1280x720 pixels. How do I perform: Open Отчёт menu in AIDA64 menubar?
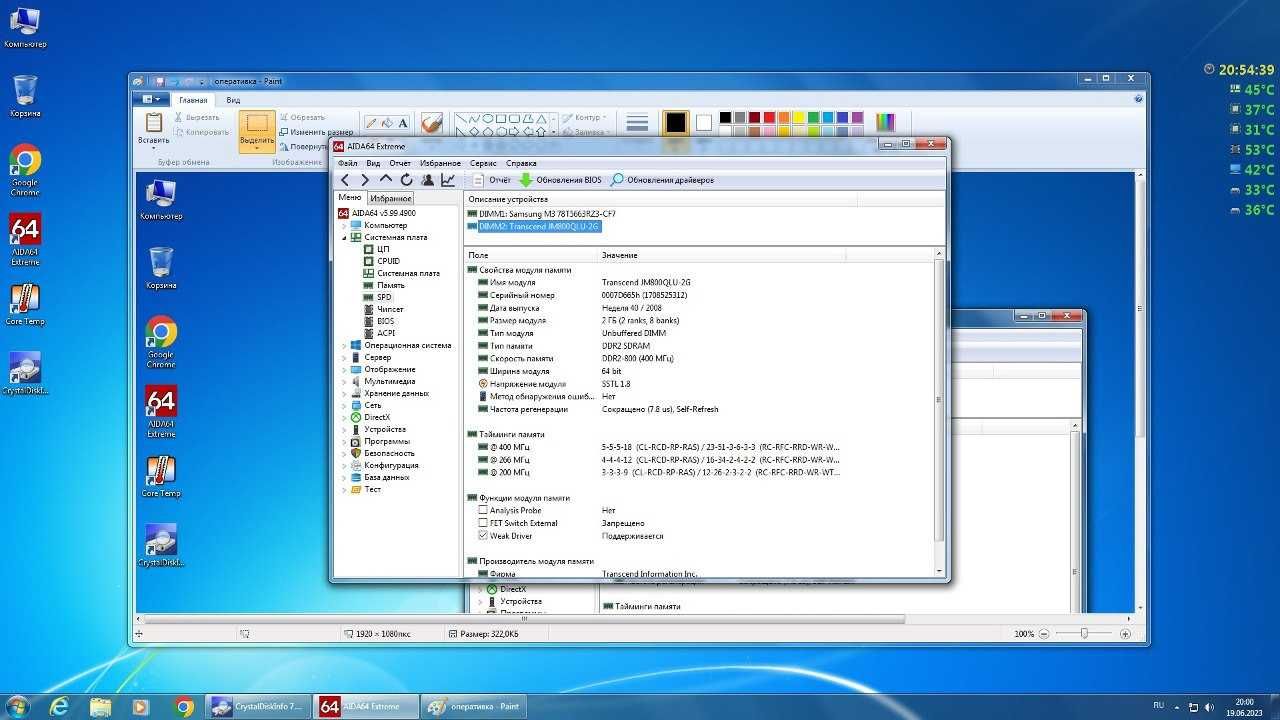tap(400, 163)
